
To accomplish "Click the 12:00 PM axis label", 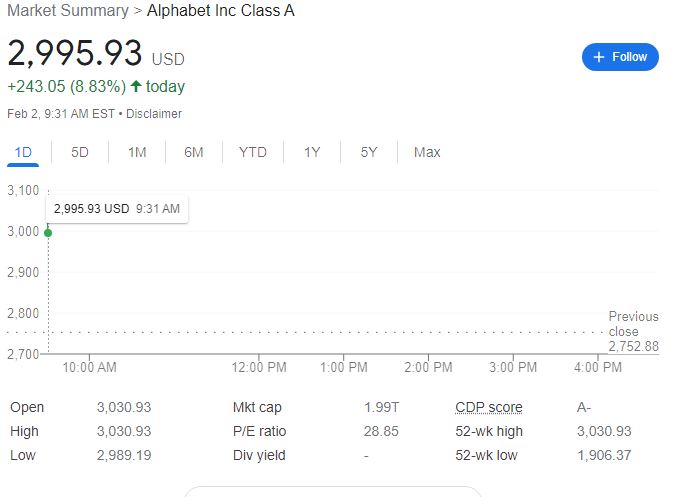I will pos(258,368).
